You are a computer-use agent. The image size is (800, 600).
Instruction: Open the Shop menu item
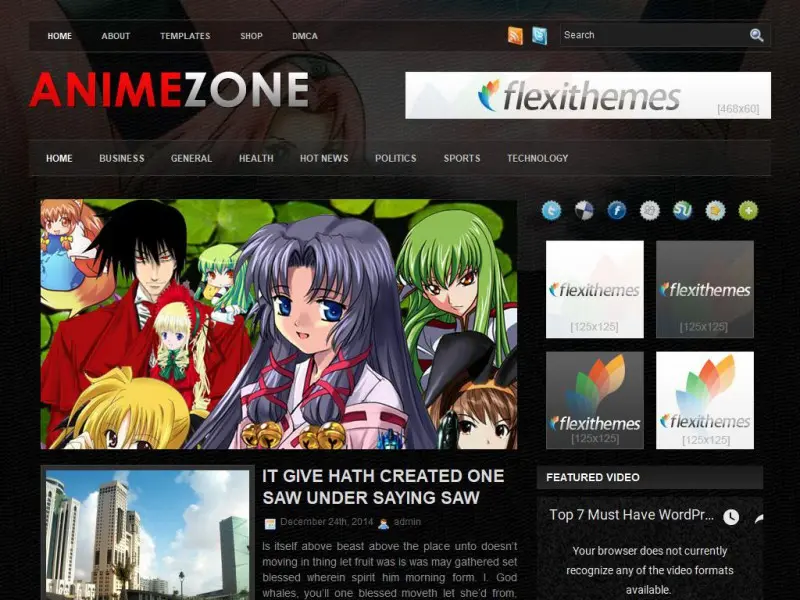(x=252, y=36)
